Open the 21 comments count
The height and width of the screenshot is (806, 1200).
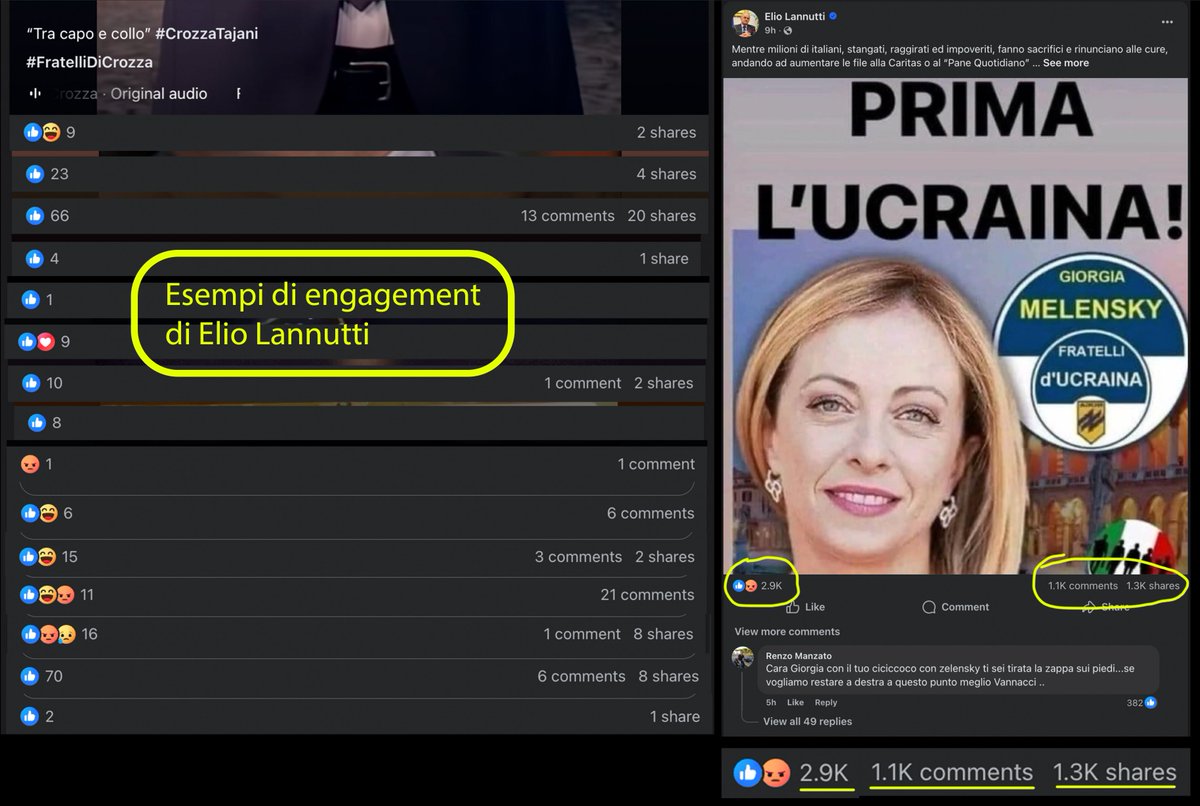pos(647,595)
